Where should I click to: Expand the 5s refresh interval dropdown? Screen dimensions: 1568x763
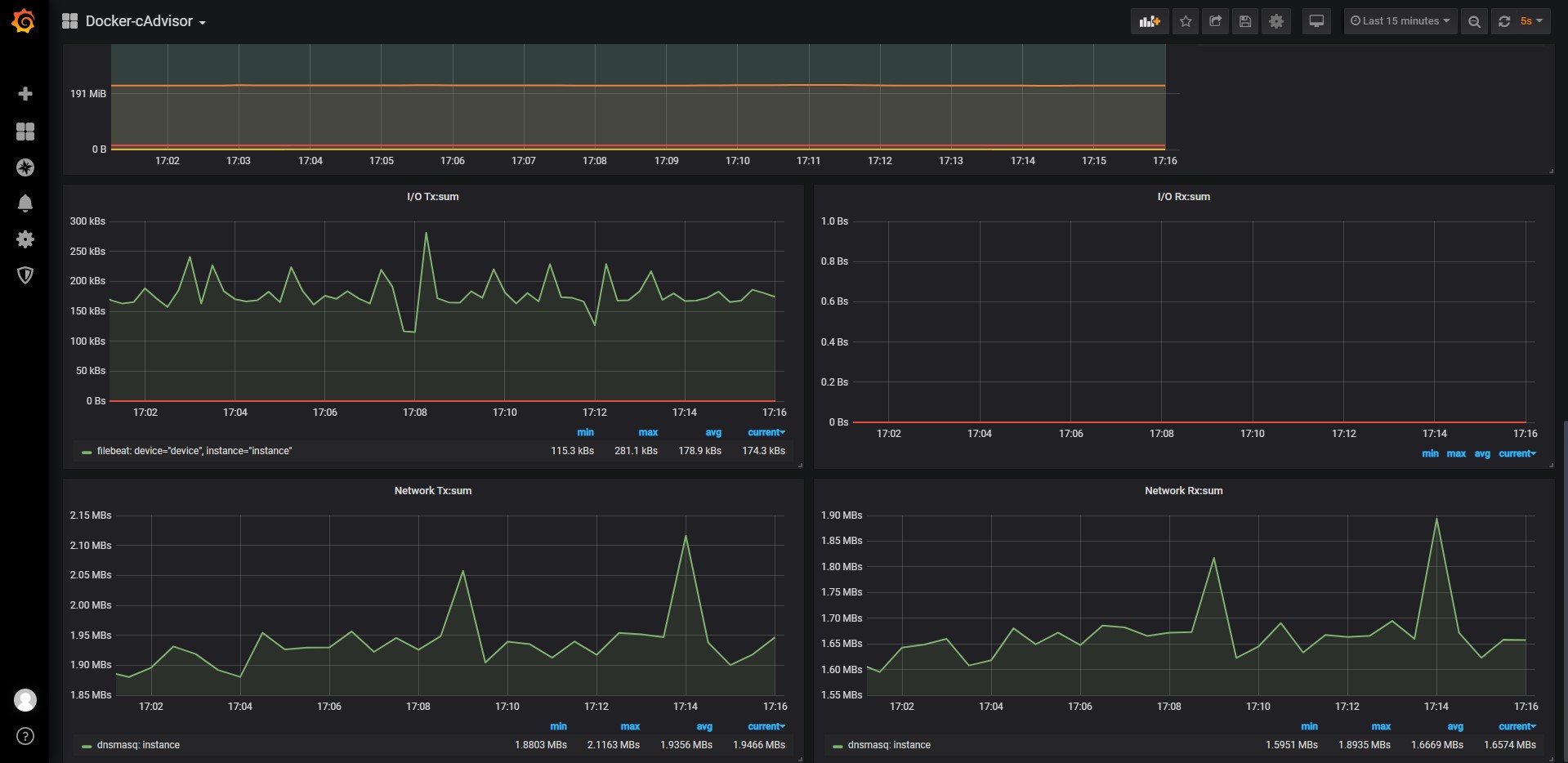point(1531,21)
